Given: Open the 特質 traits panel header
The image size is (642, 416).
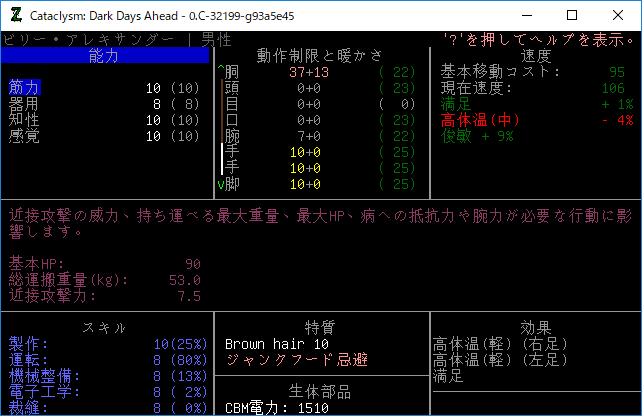Looking at the screenshot, I should point(320,328).
